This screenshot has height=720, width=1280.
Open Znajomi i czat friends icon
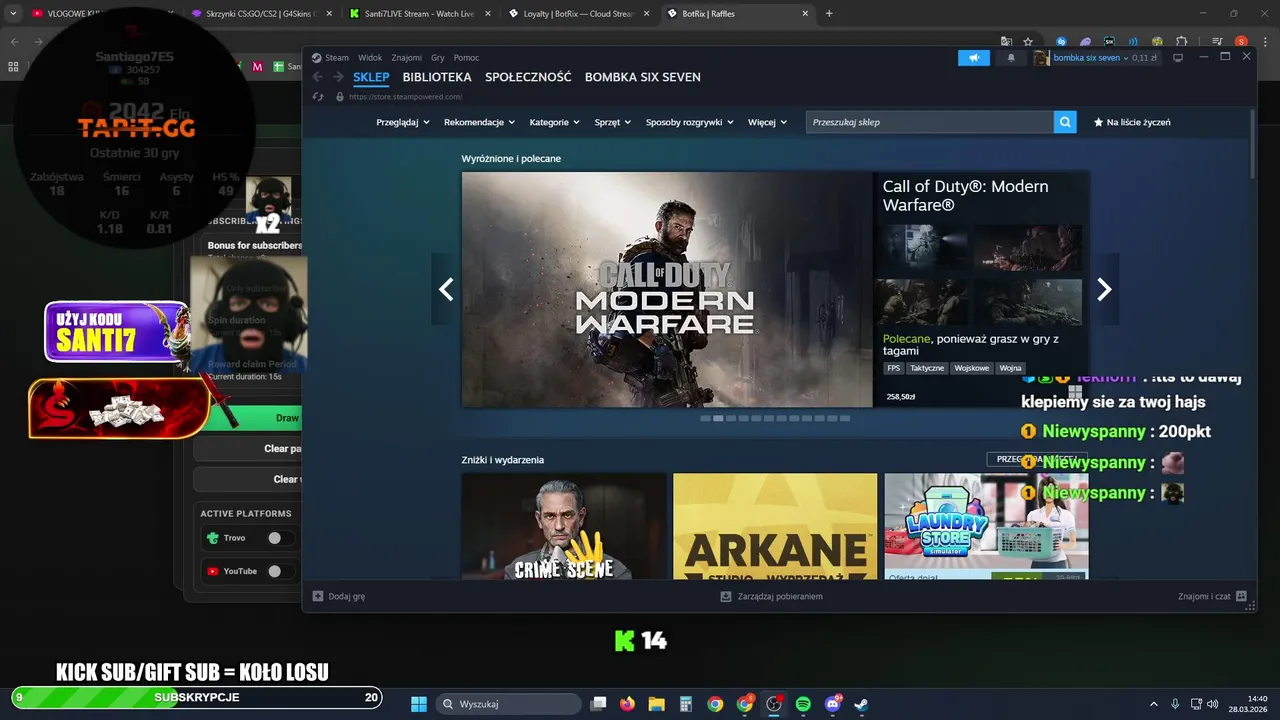click(1241, 596)
